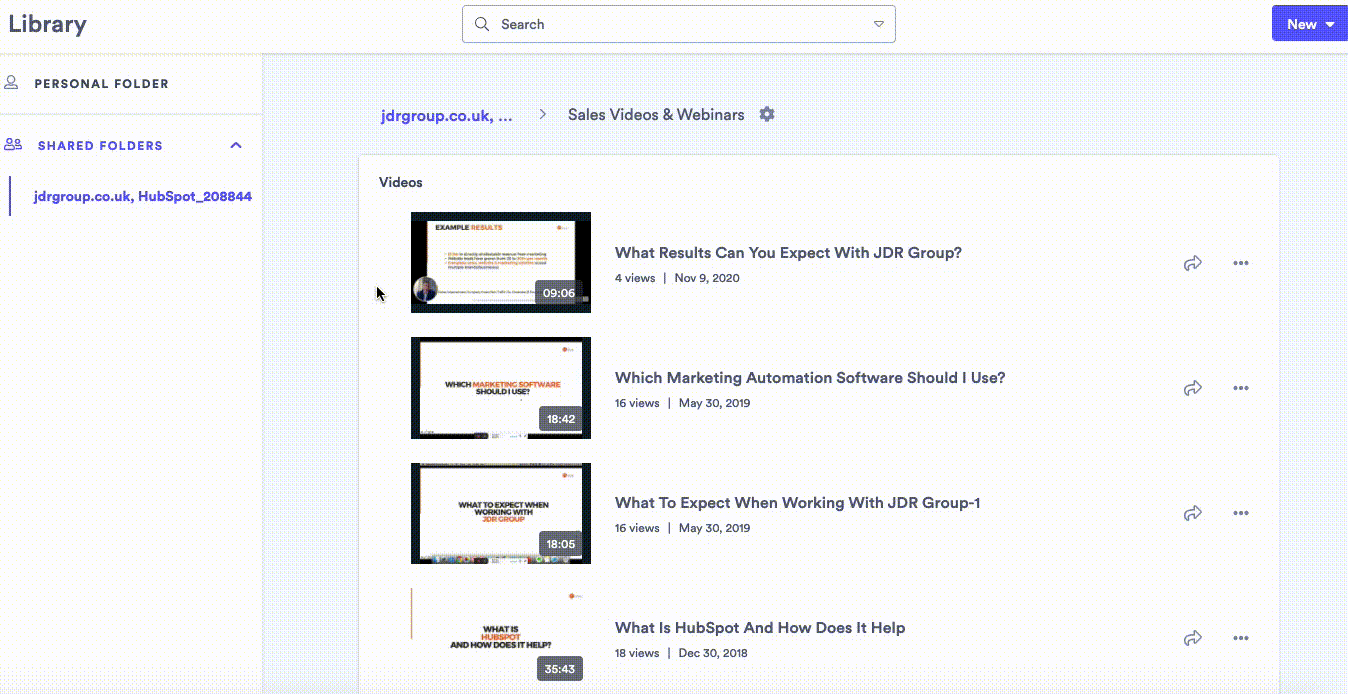Open more options for What To Expect When Working video
The height and width of the screenshot is (694, 1348).
click(1241, 513)
